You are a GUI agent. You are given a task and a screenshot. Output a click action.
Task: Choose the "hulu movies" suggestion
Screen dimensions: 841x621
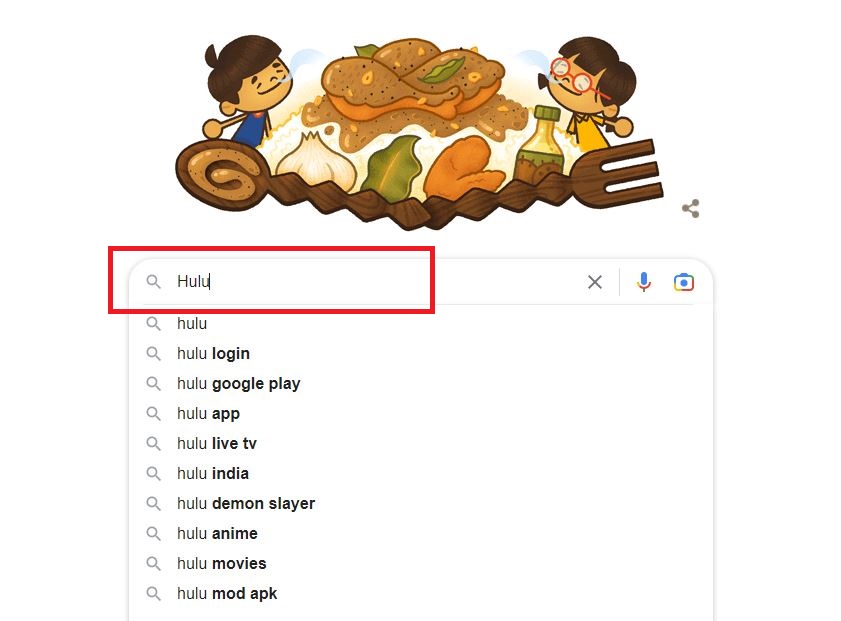[x=222, y=563]
